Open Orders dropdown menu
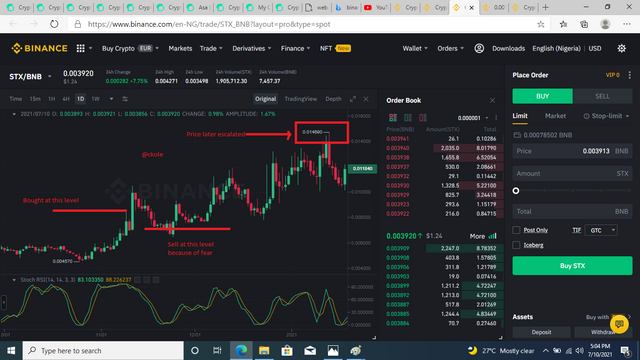Screen dimensions: 640x360 point(451,48)
